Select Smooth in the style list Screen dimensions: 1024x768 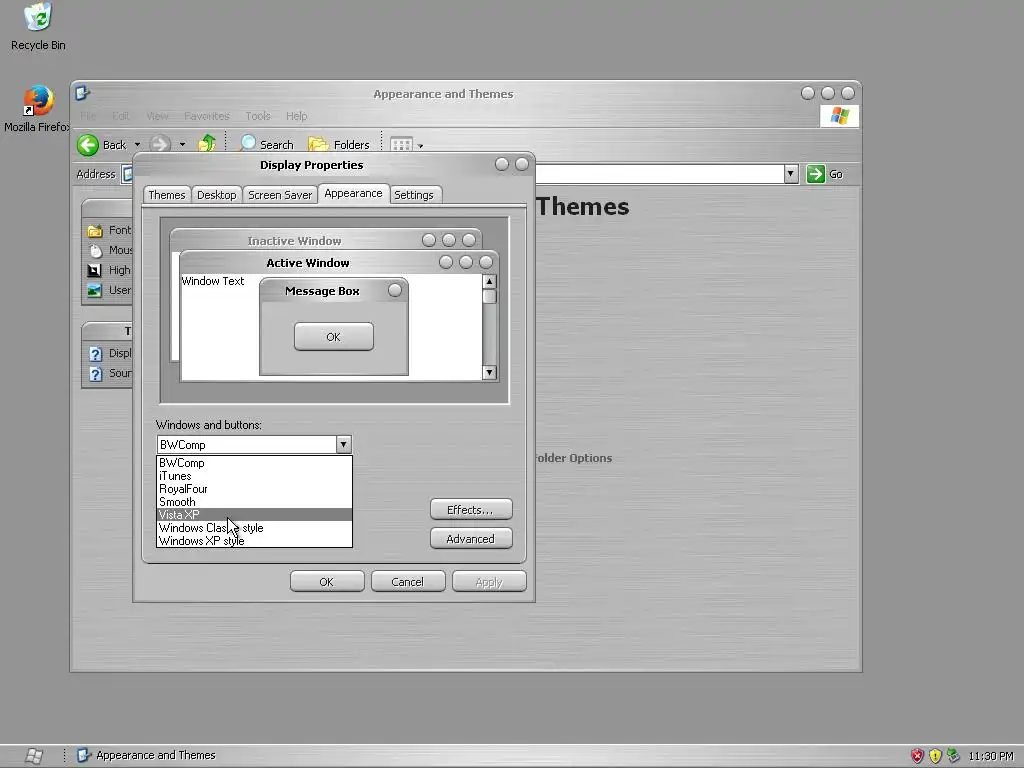click(x=255, y=502)
